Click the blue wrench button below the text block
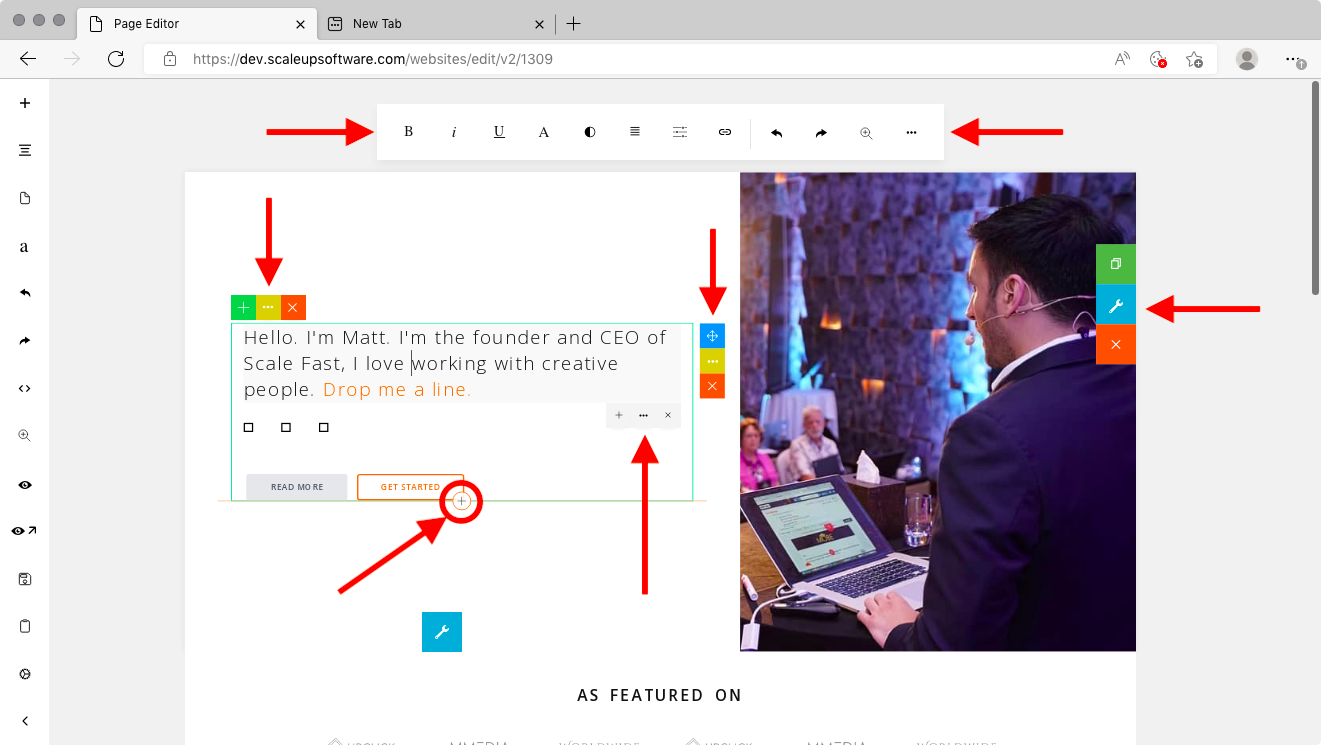The image size is (1321, 745). pos(442,632)
